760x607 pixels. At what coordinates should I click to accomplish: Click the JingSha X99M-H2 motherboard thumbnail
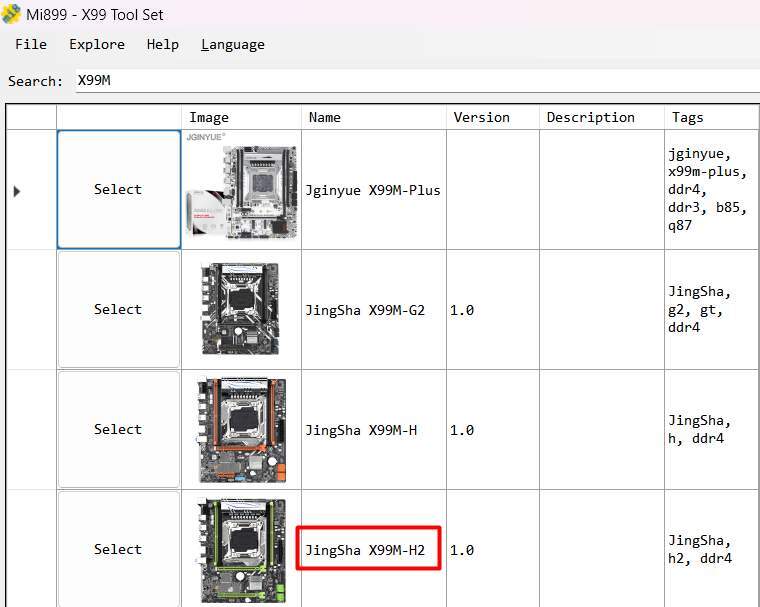tap(242, 550)
